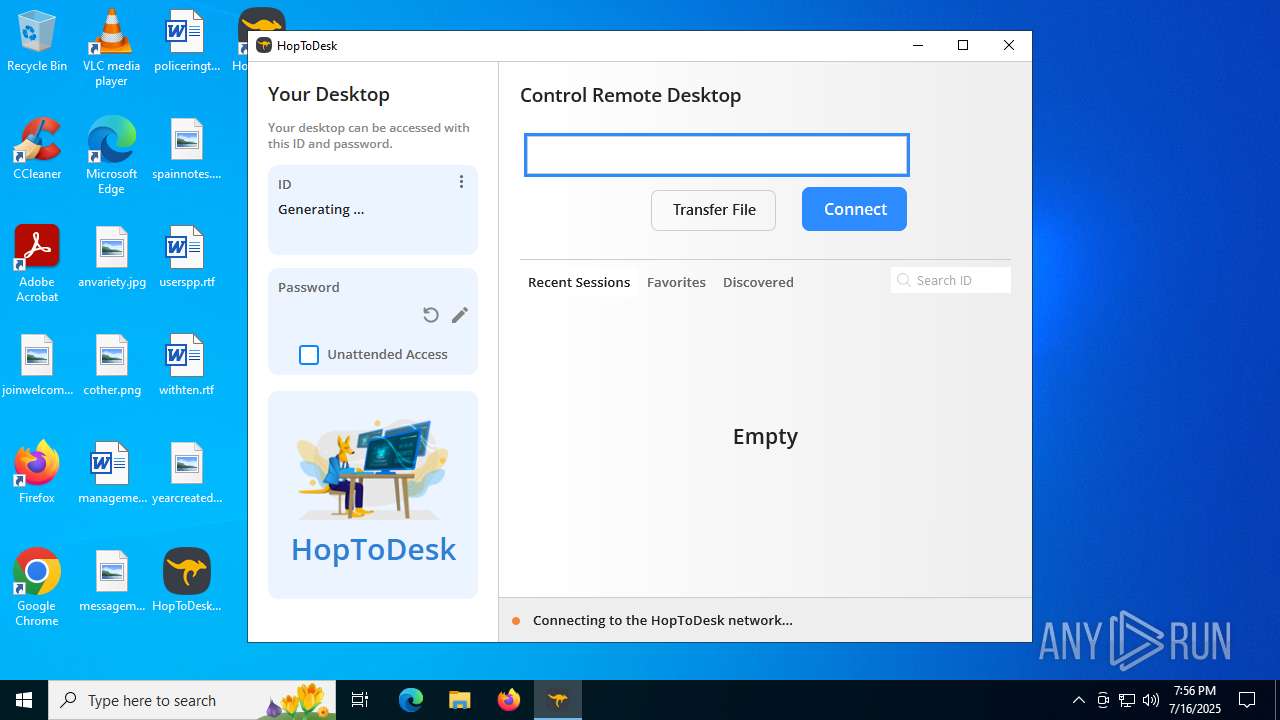Open network status tray icon

1126,700
